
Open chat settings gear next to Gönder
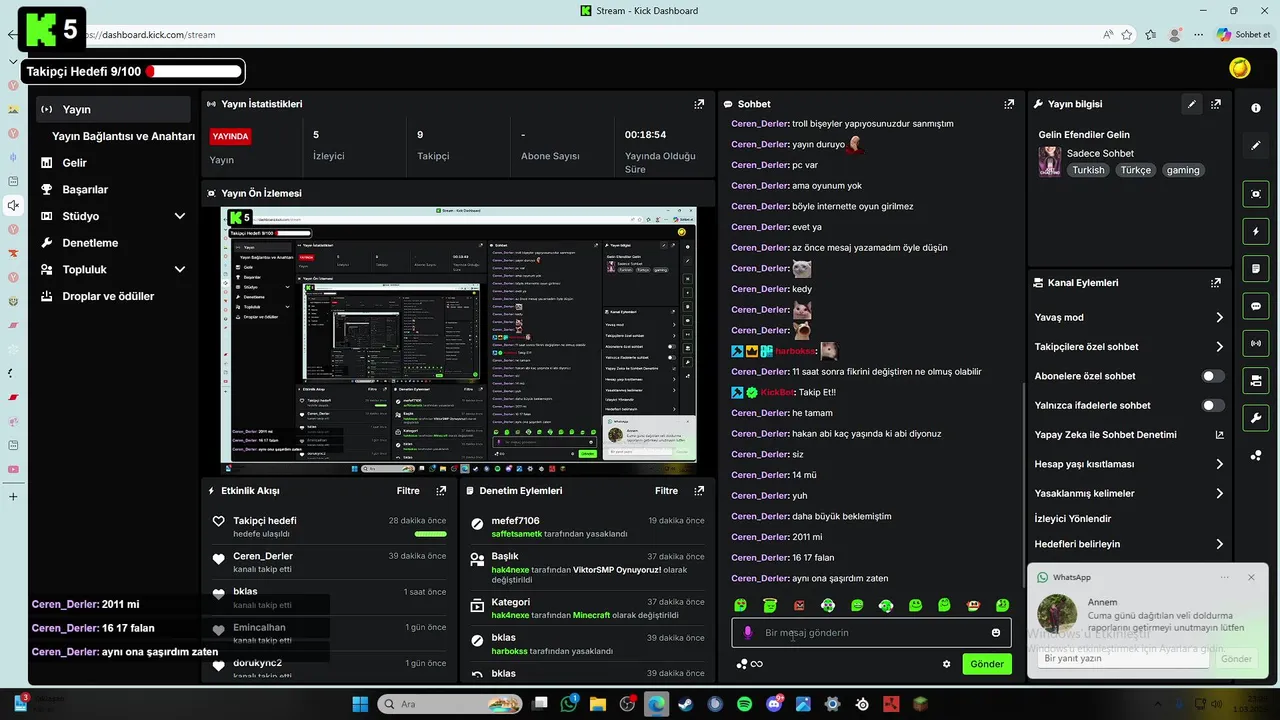click(x=947, y=664)
